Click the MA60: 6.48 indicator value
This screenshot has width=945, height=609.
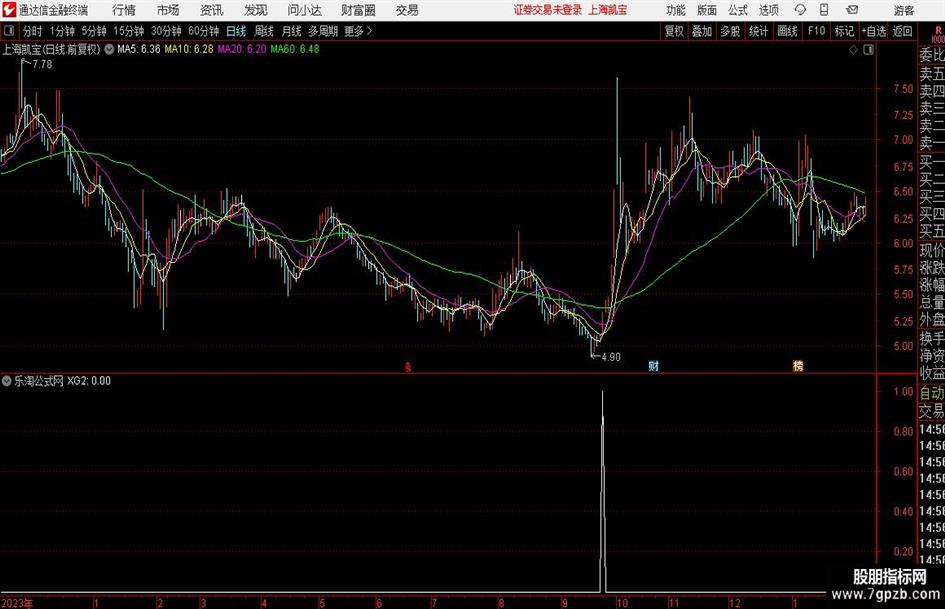(295, 49)
